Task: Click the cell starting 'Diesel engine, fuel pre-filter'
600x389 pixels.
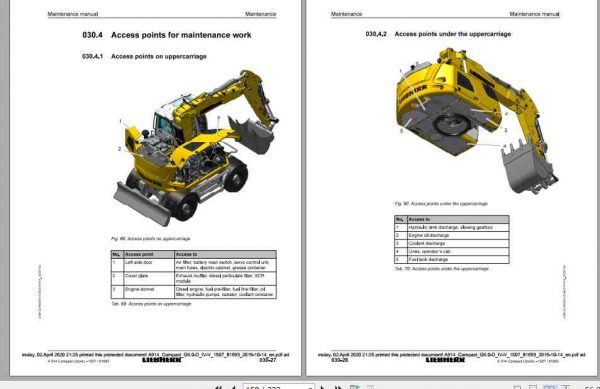Action: coord(225,292)
